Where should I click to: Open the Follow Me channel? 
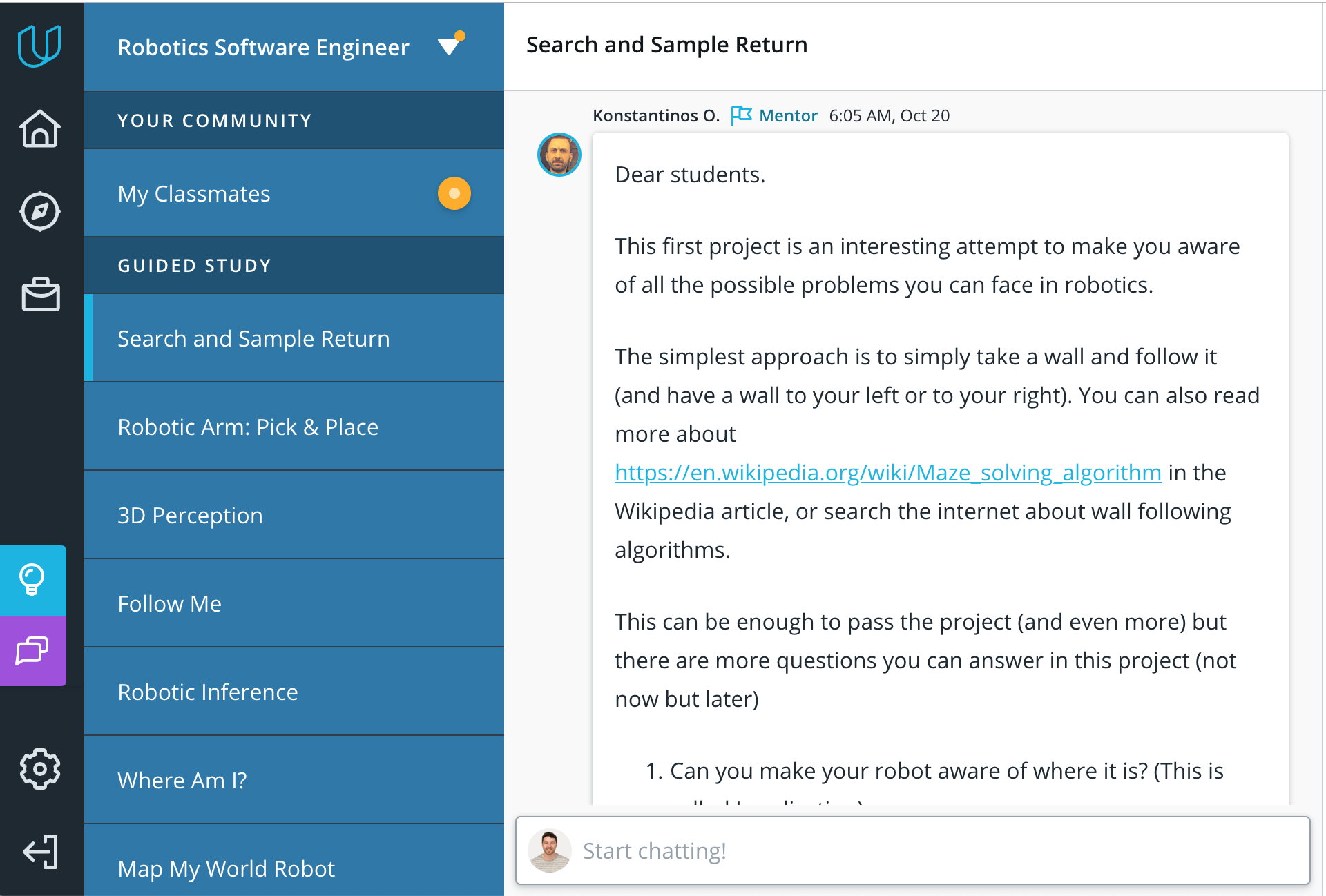point(294,604)
